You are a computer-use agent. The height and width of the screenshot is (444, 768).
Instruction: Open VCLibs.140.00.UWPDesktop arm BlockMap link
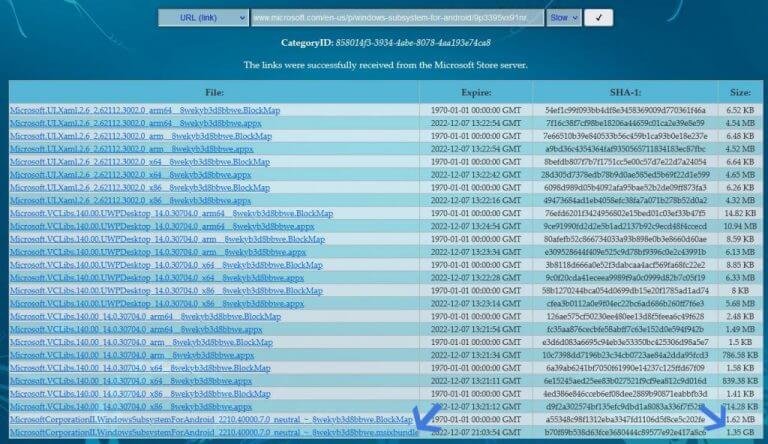(168, 239)
